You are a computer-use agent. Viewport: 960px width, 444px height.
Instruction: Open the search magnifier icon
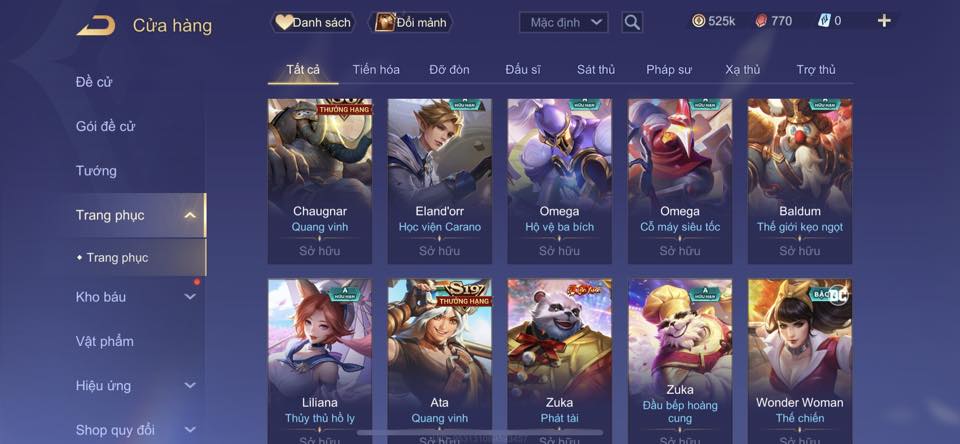pos(632,23)
